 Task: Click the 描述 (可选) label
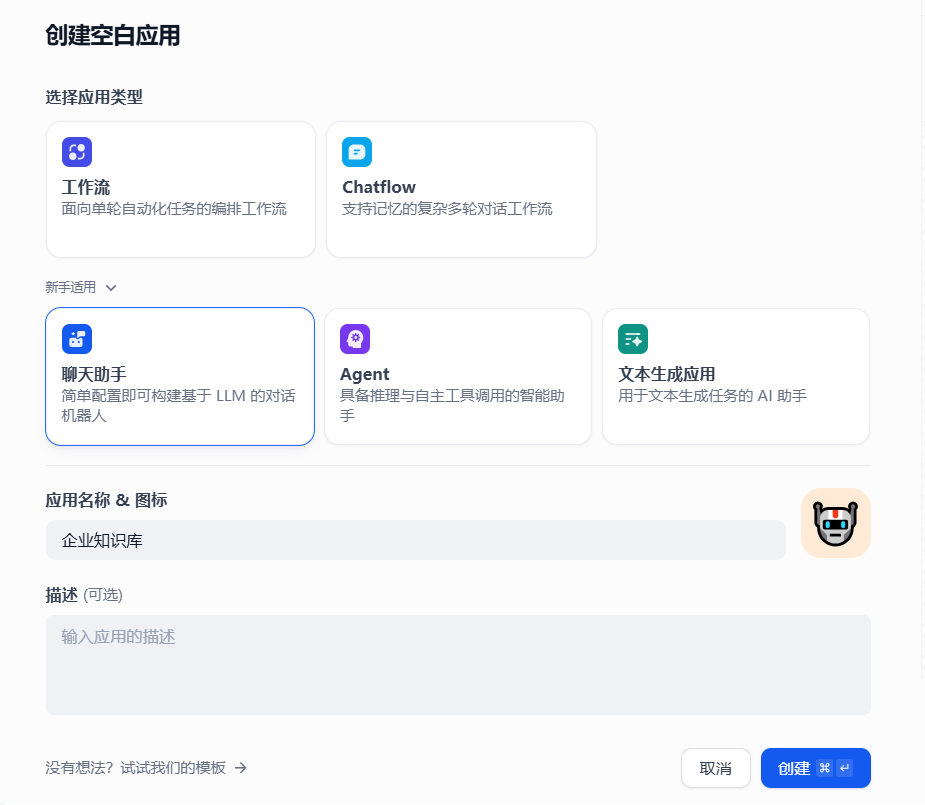pyautogui.click(x=84, y=595)
